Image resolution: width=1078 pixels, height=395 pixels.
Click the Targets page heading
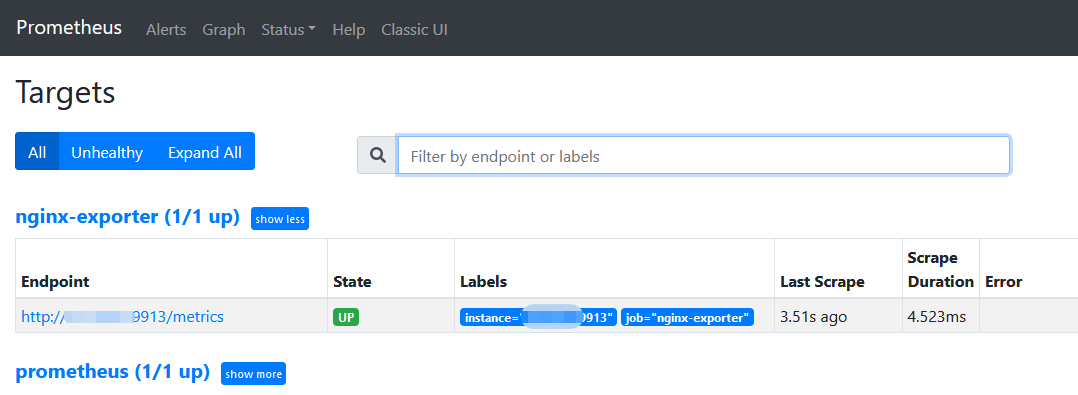pyautogui.click(x=65, y=92)
